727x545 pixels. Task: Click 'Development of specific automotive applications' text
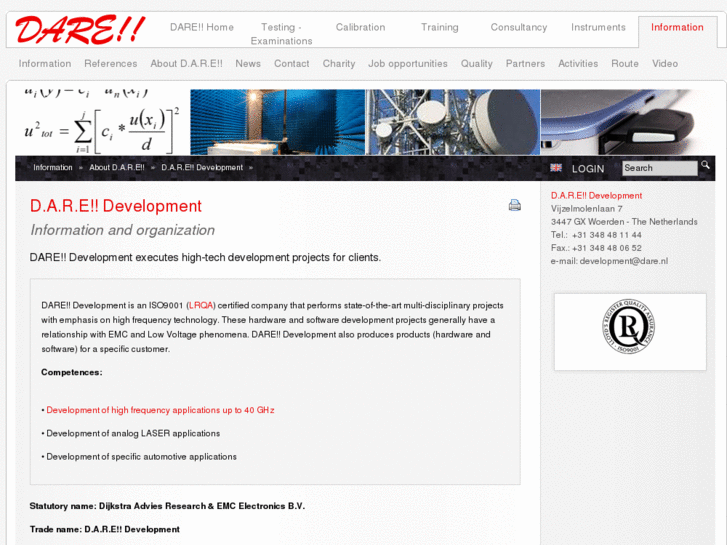pyautogui.click(x=141, y=457)
